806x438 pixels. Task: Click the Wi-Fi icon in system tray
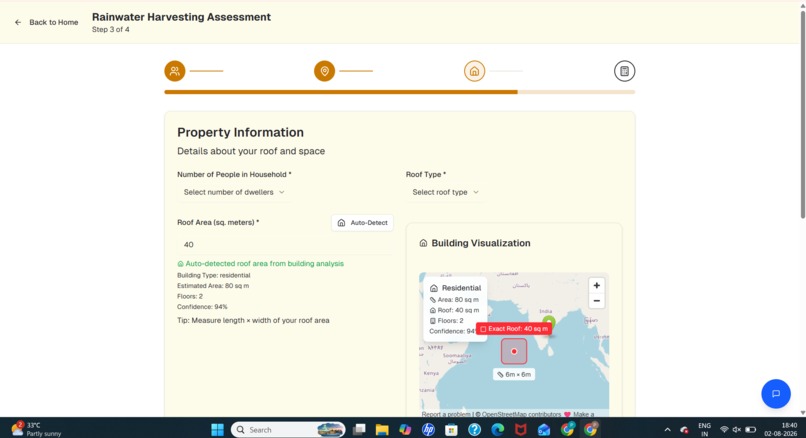(x=724, y=430)
